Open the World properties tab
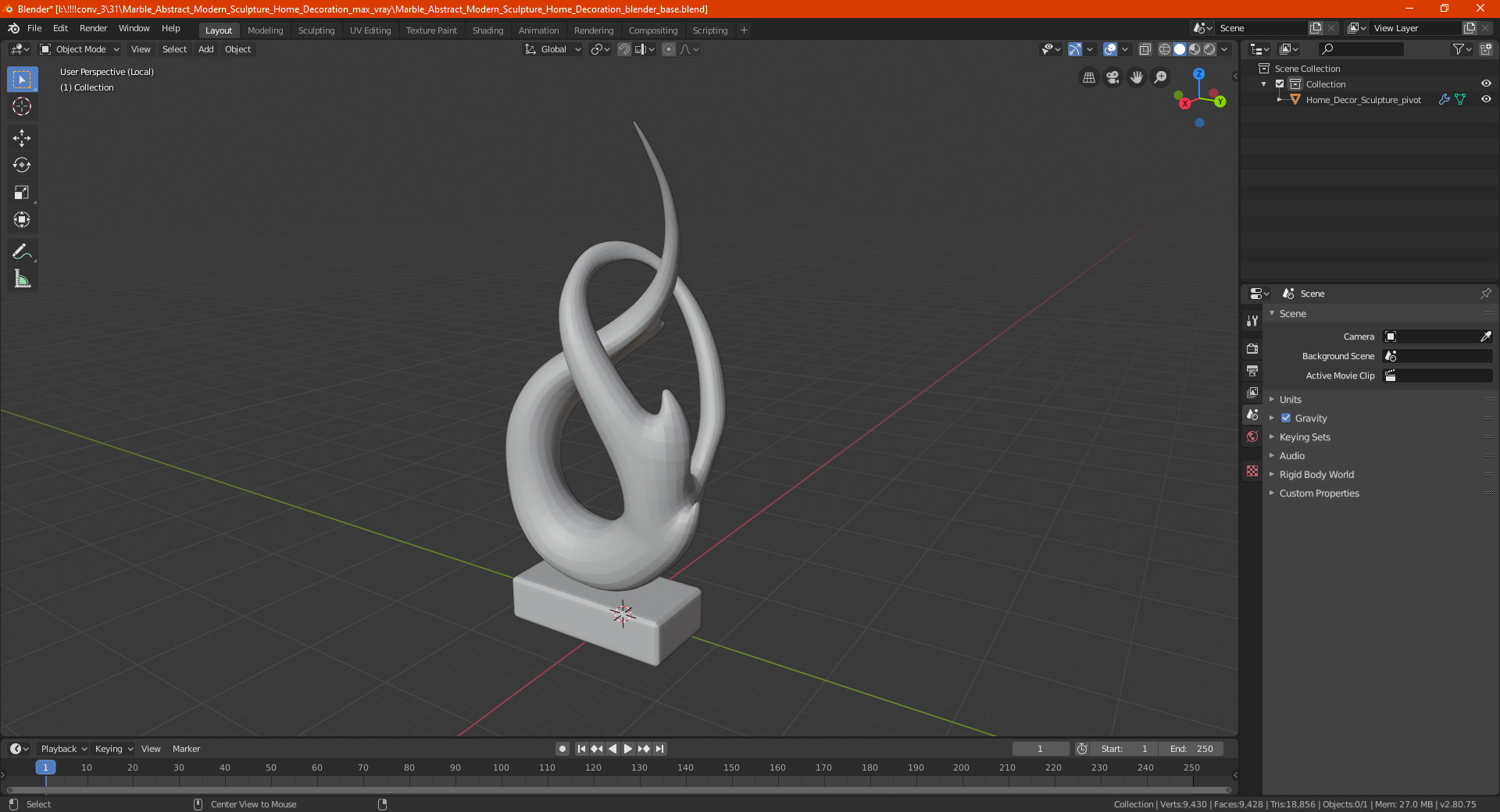Screen dimensions: 1500x812 pos(1252,436)
